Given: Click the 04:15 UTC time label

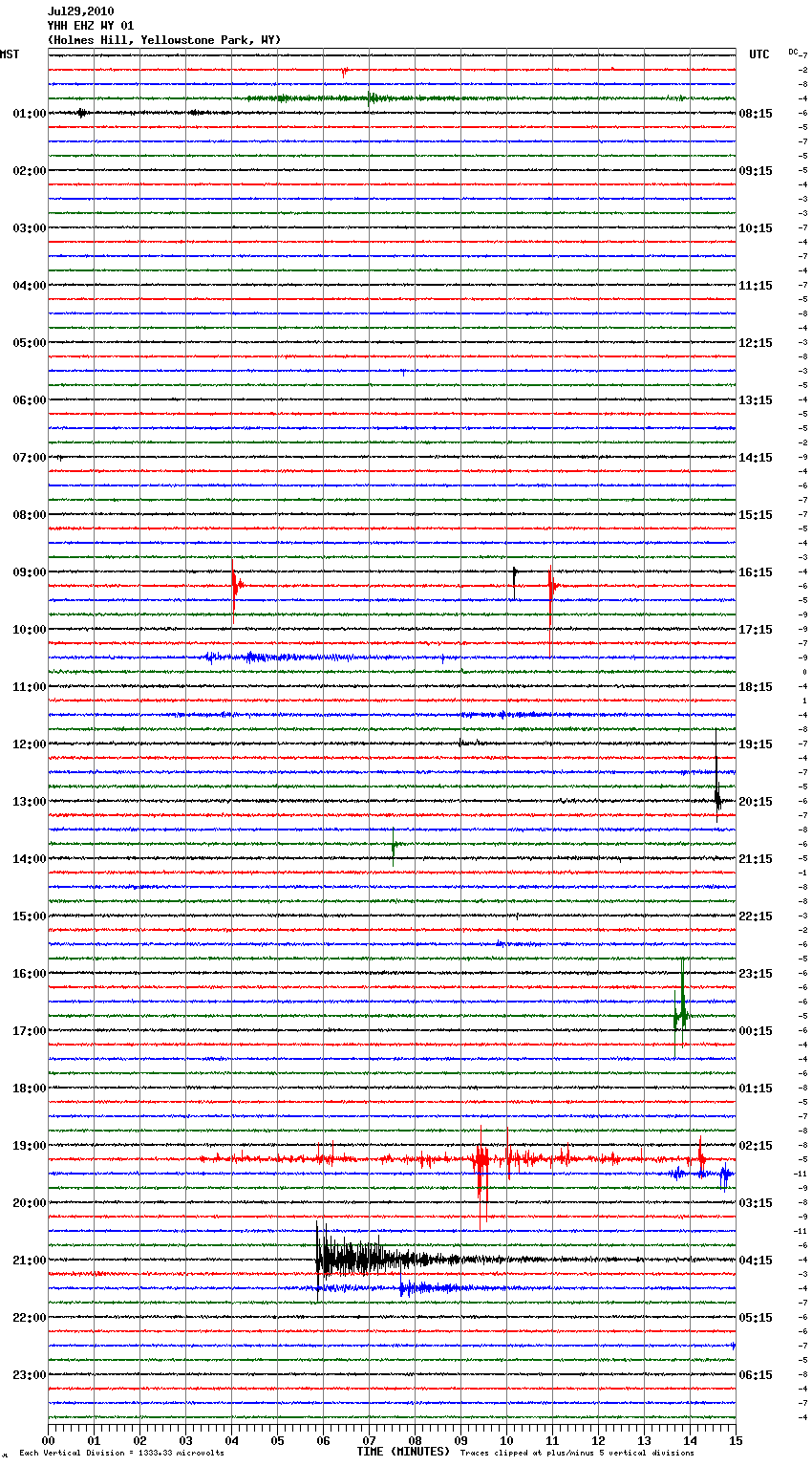Looking at the screenshot, I should pos(756,1261).
